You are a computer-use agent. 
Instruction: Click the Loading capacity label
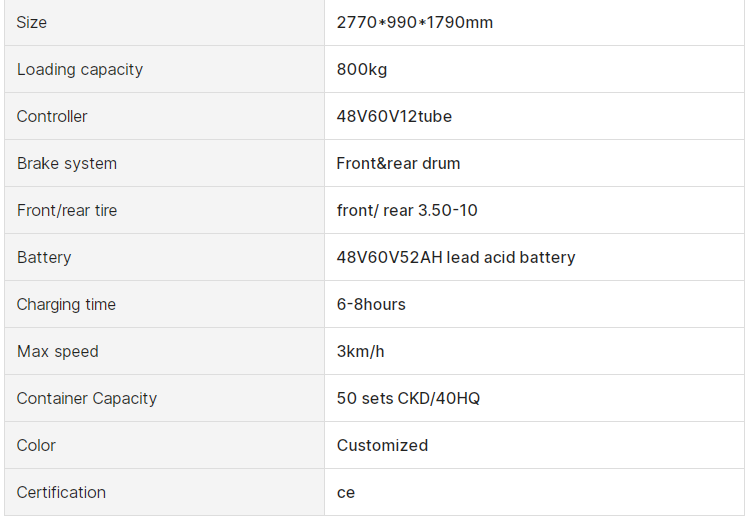pyautogui.click(x=80, y=70)
